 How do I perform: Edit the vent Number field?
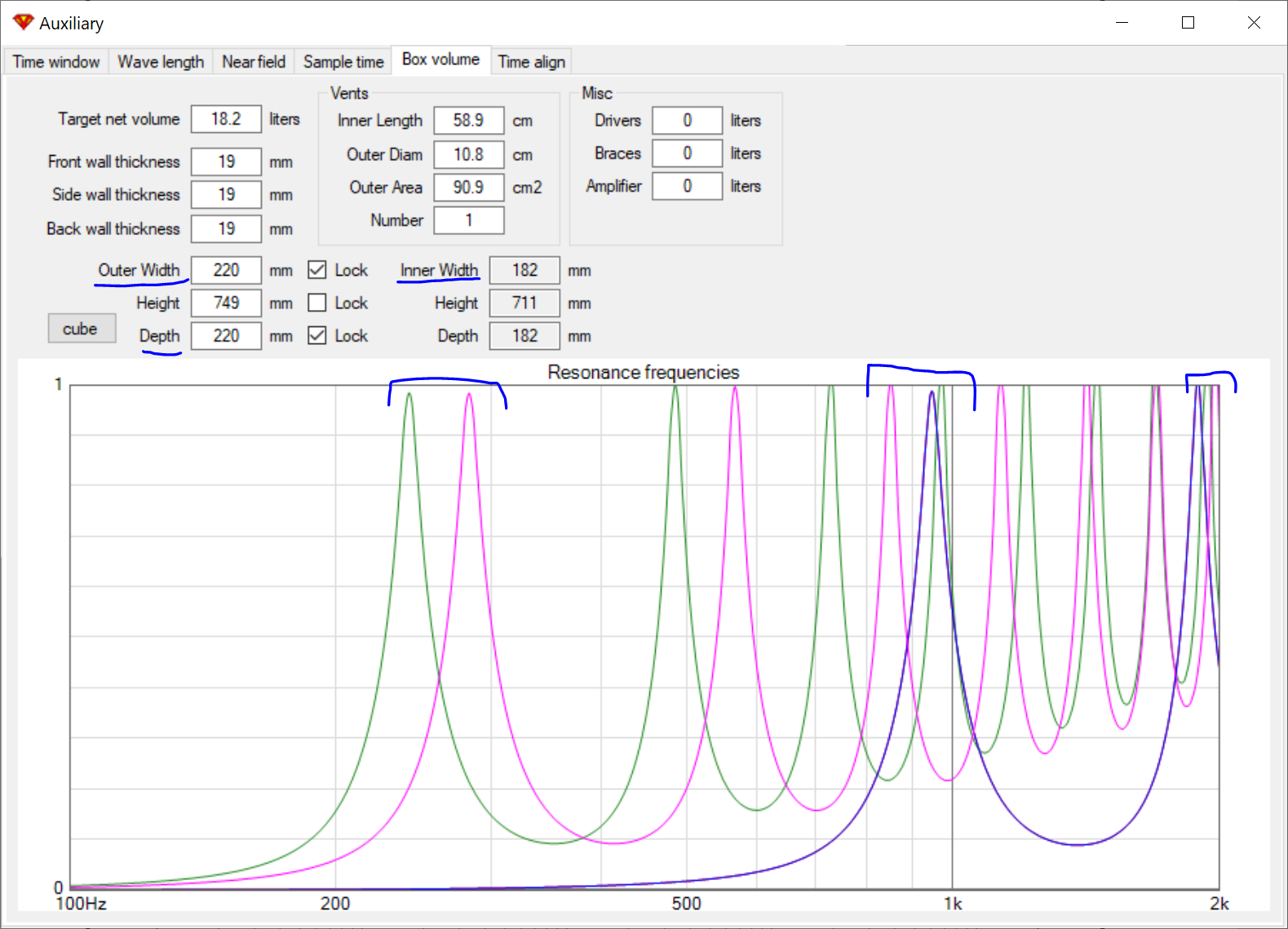click(468, 220)
